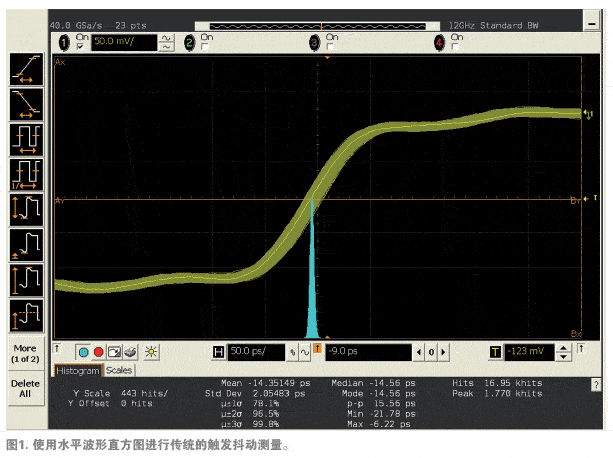Image resolution: width=613 pixels, height=458 pixels.
Task: Click the red record circle icon
Action: (99, 352)
